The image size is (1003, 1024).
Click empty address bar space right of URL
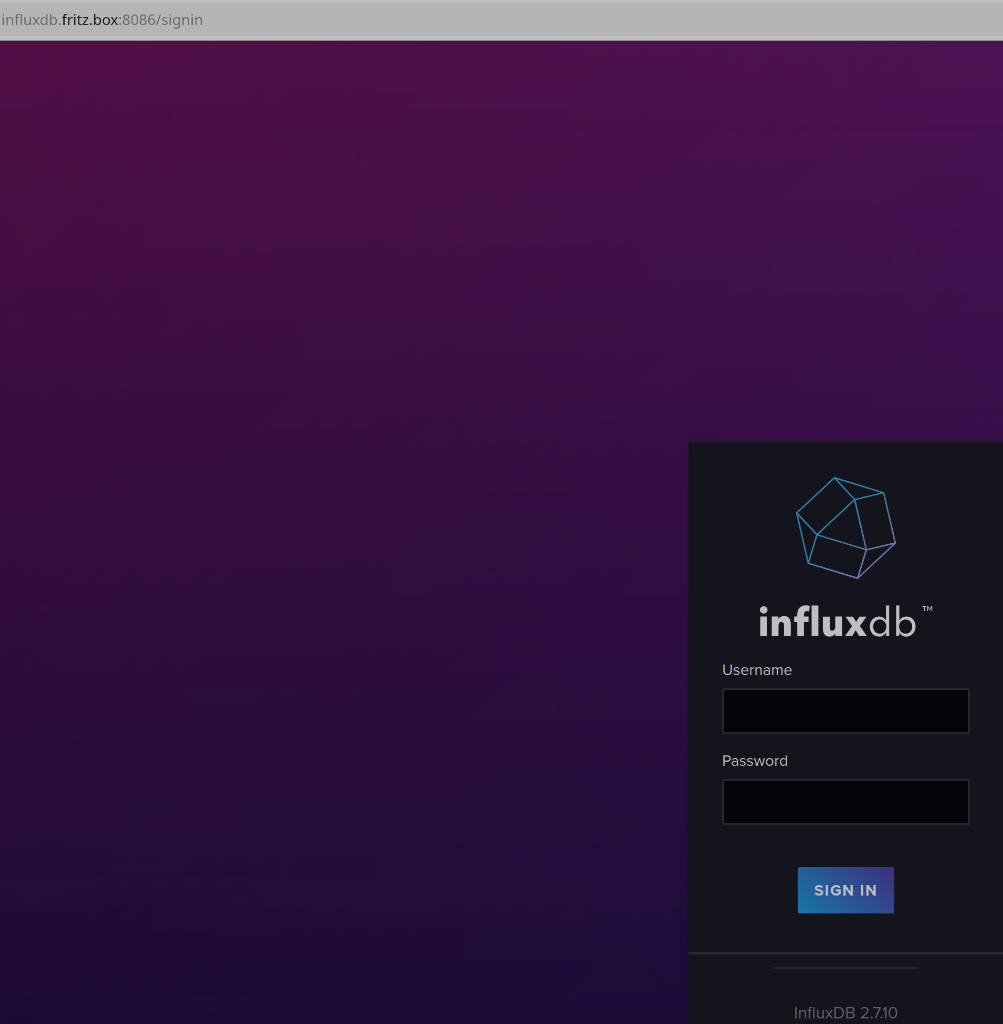point(600,20)
